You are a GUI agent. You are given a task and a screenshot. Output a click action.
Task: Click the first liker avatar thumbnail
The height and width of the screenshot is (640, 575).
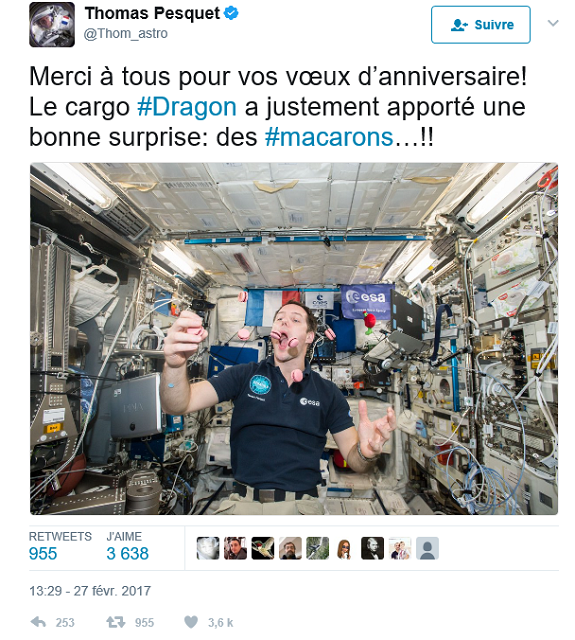point(208,548)
